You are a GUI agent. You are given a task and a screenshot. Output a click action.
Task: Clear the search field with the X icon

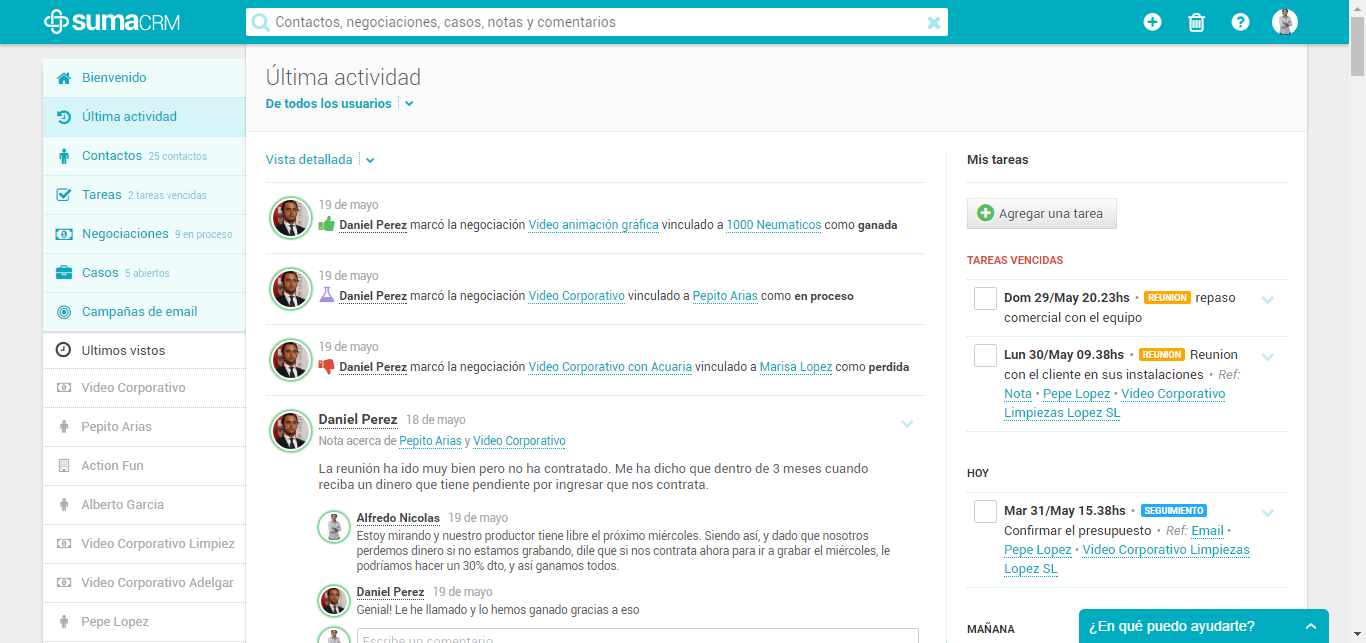(934, 22)
